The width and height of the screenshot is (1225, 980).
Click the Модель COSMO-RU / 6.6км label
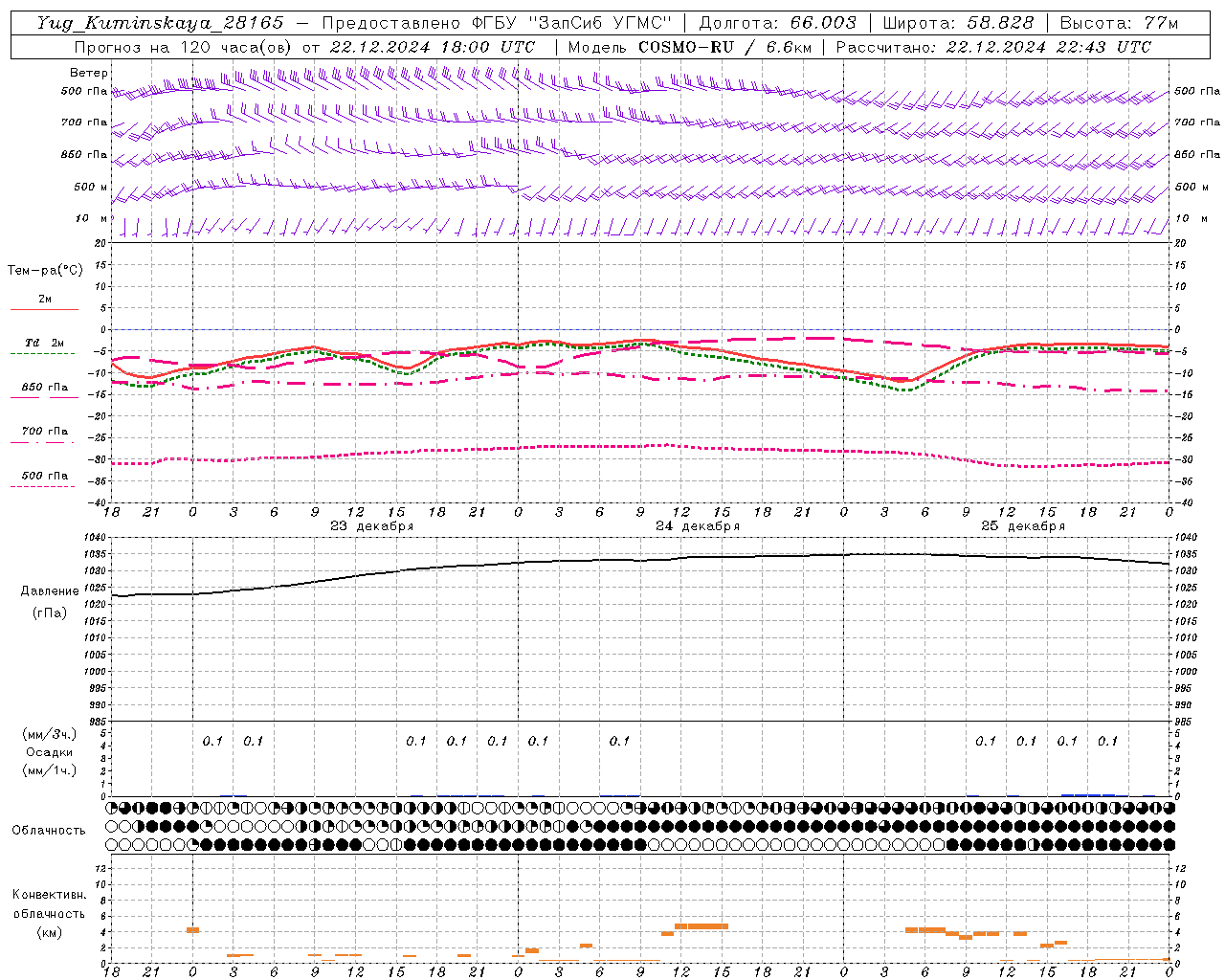[689, 47]
